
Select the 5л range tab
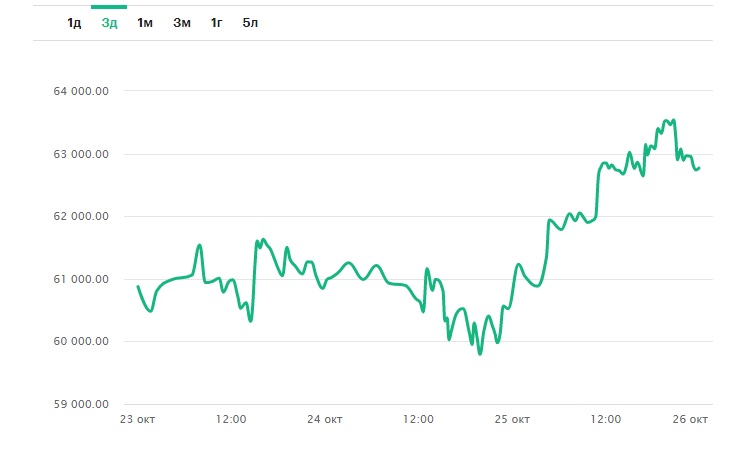coord(250,23)
